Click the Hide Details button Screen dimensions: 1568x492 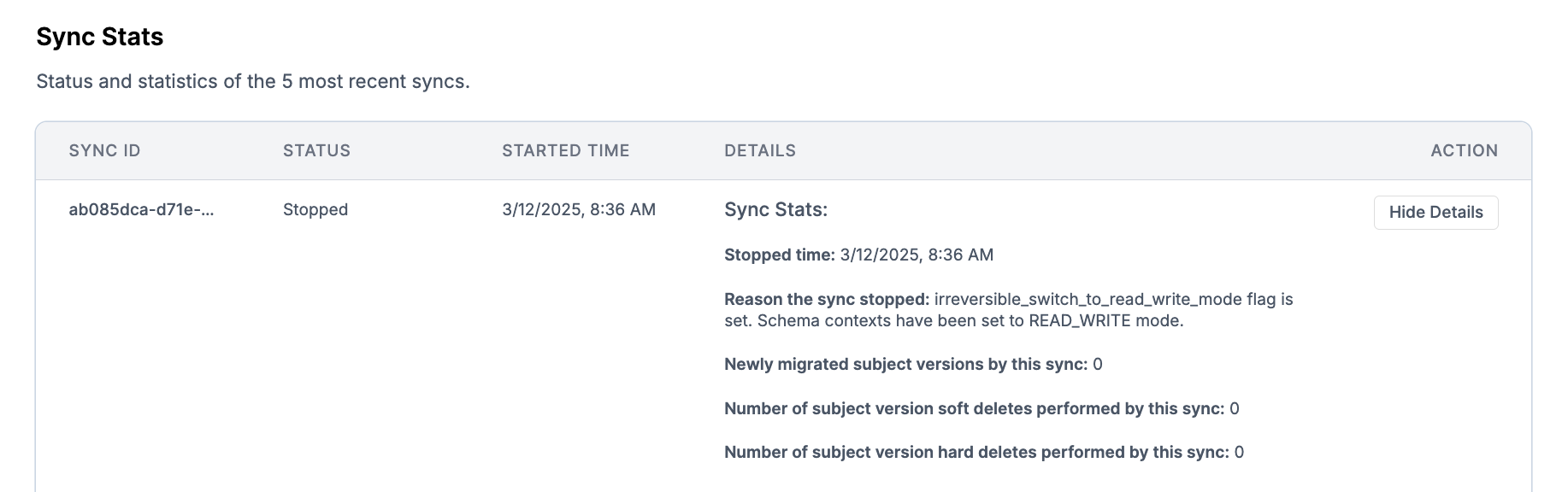[x=1435, y=213]
